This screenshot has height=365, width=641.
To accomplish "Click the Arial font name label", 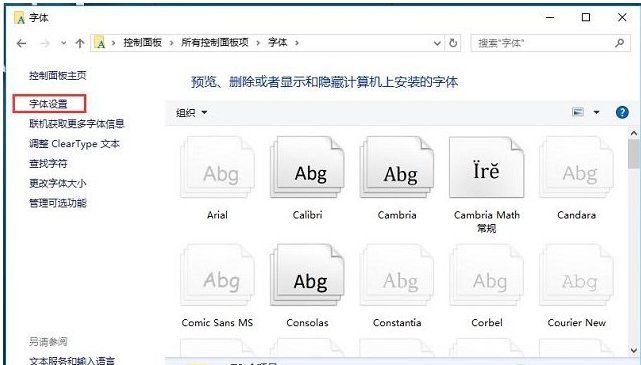I will pyautogui.click(x=217, y=215).
